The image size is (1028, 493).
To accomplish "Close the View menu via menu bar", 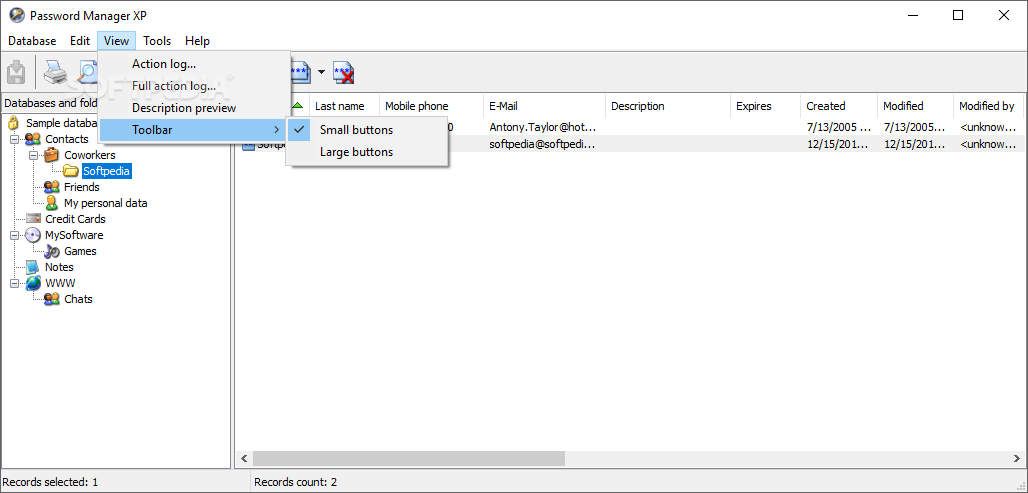I will click(117, 41).
